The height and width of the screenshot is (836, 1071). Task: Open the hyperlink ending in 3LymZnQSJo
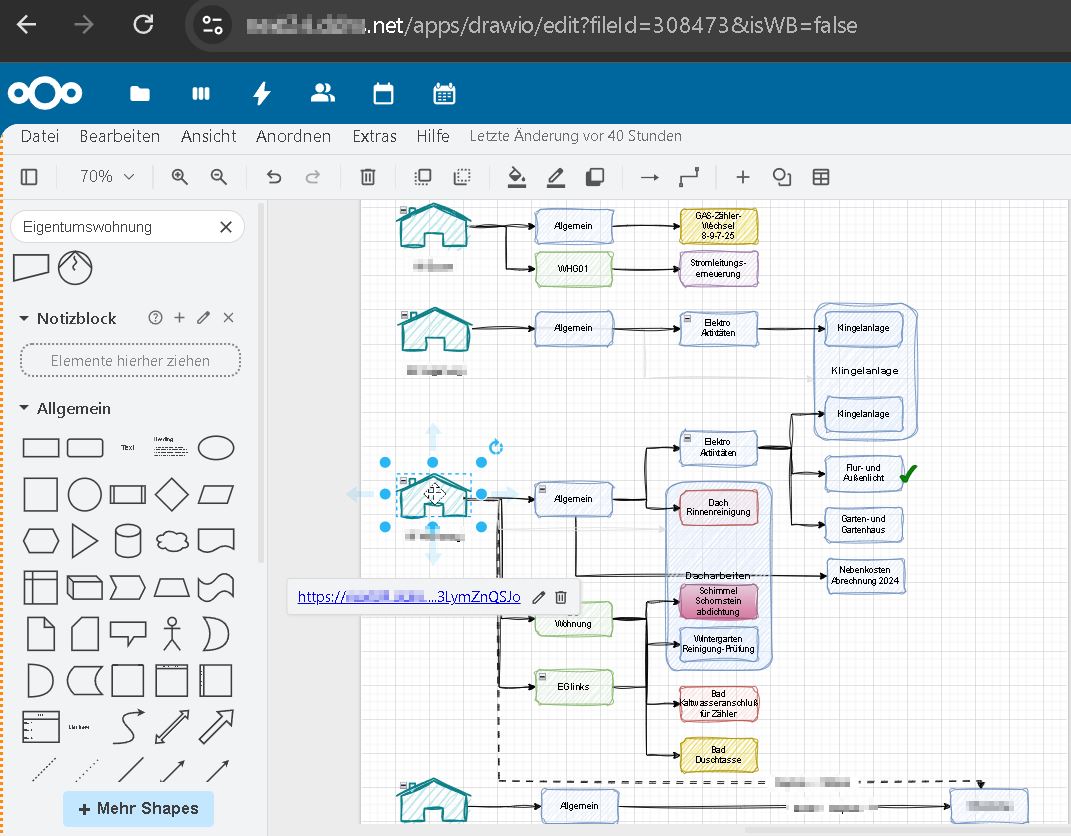(x=409, y=597)
